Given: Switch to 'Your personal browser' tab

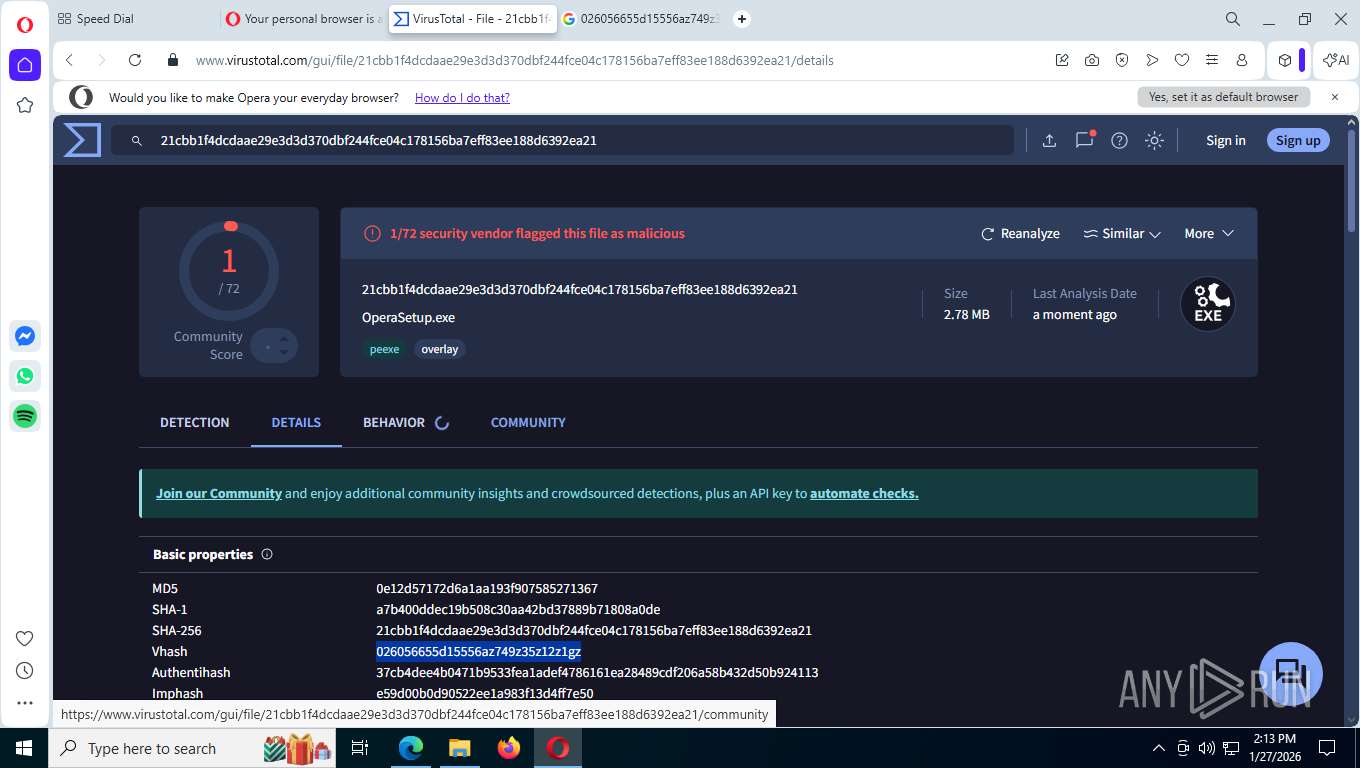Looking at the screenshot, I should point(303,19).
